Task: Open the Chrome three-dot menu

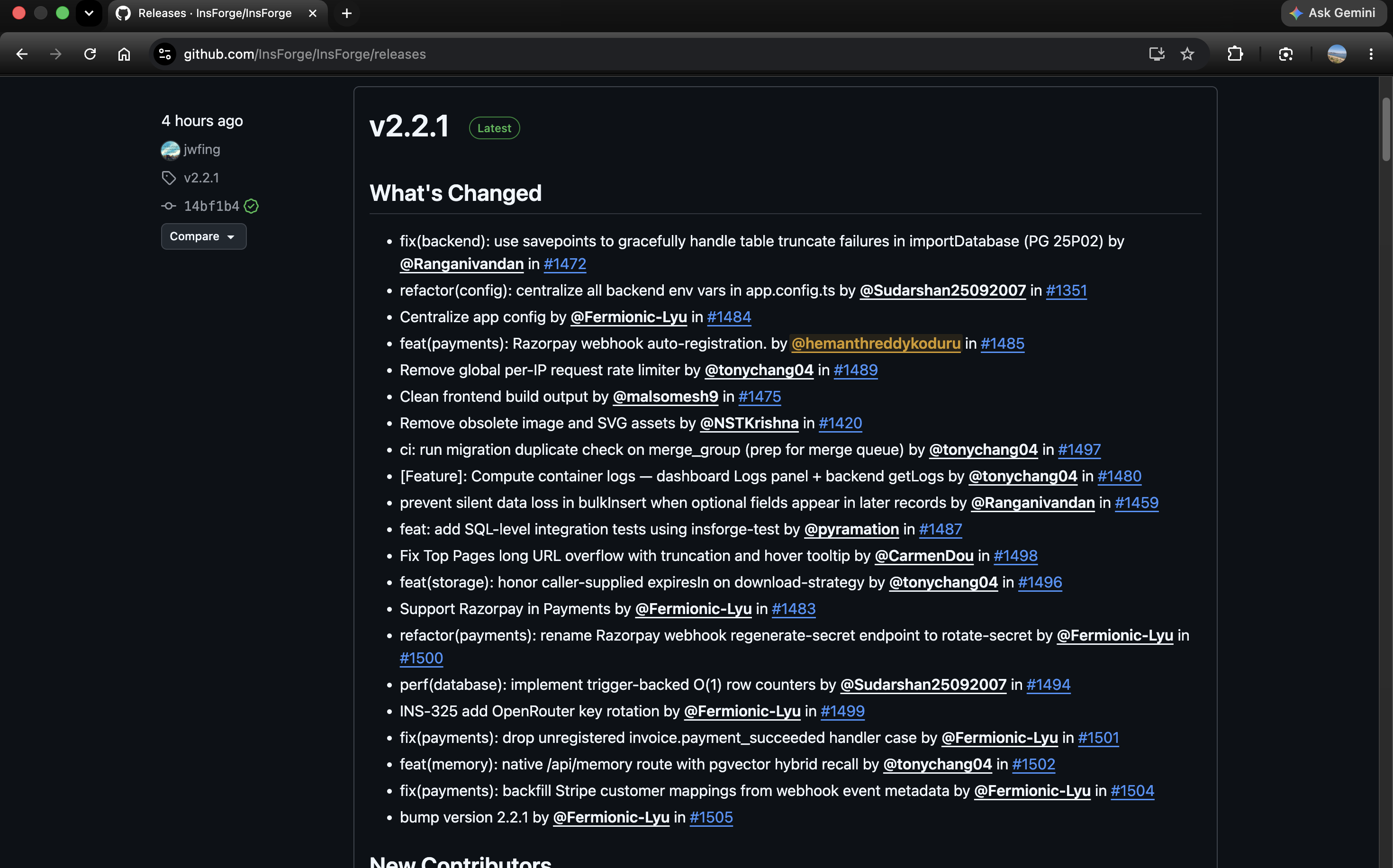Action: (x=1371, y=54)
